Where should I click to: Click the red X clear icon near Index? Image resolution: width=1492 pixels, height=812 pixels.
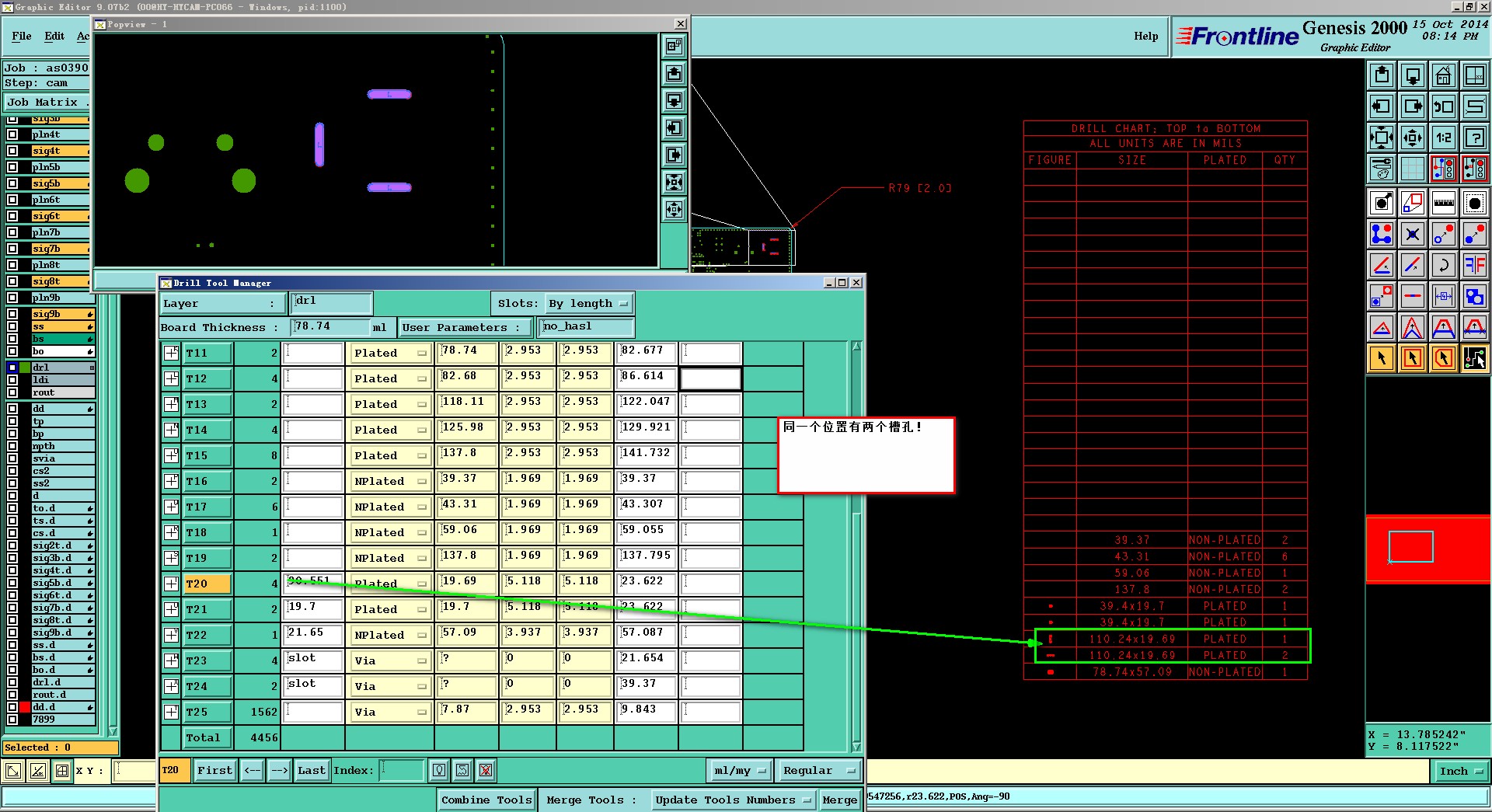tap(486, 770)
